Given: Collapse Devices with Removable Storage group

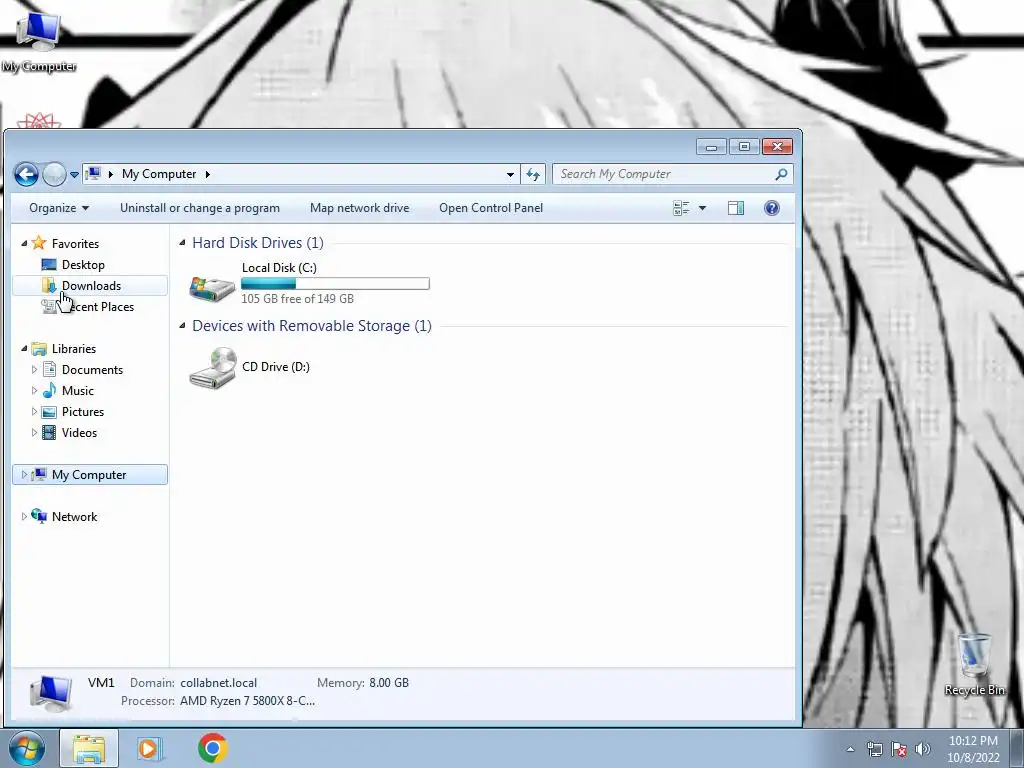Looking at the screenshot, I should coord(182,325).
